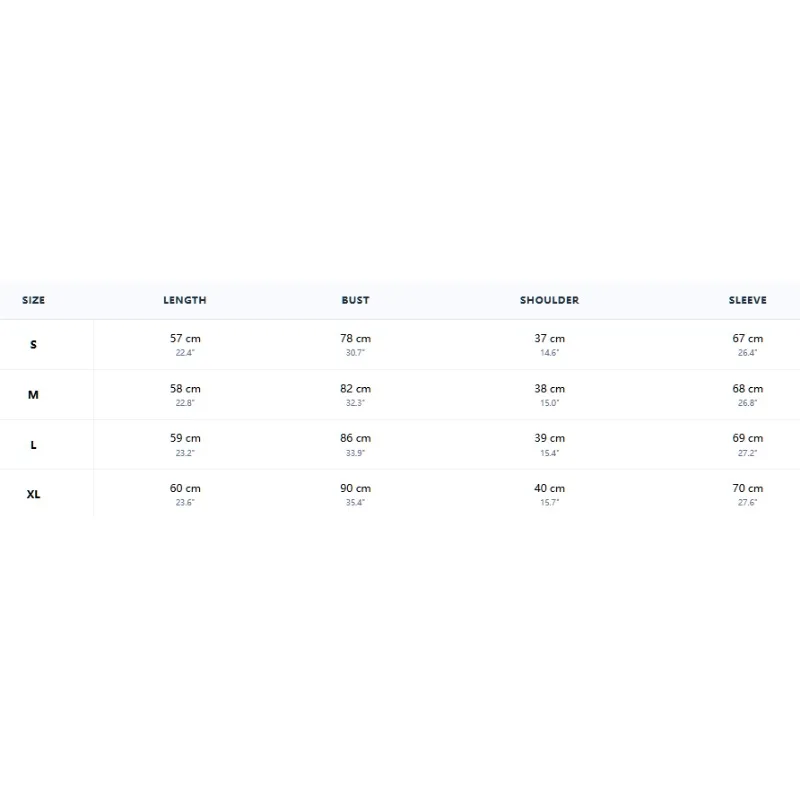Select the L size row label
Screen dimensions: 800x800
pyautogui.click(x=33, y=444)
